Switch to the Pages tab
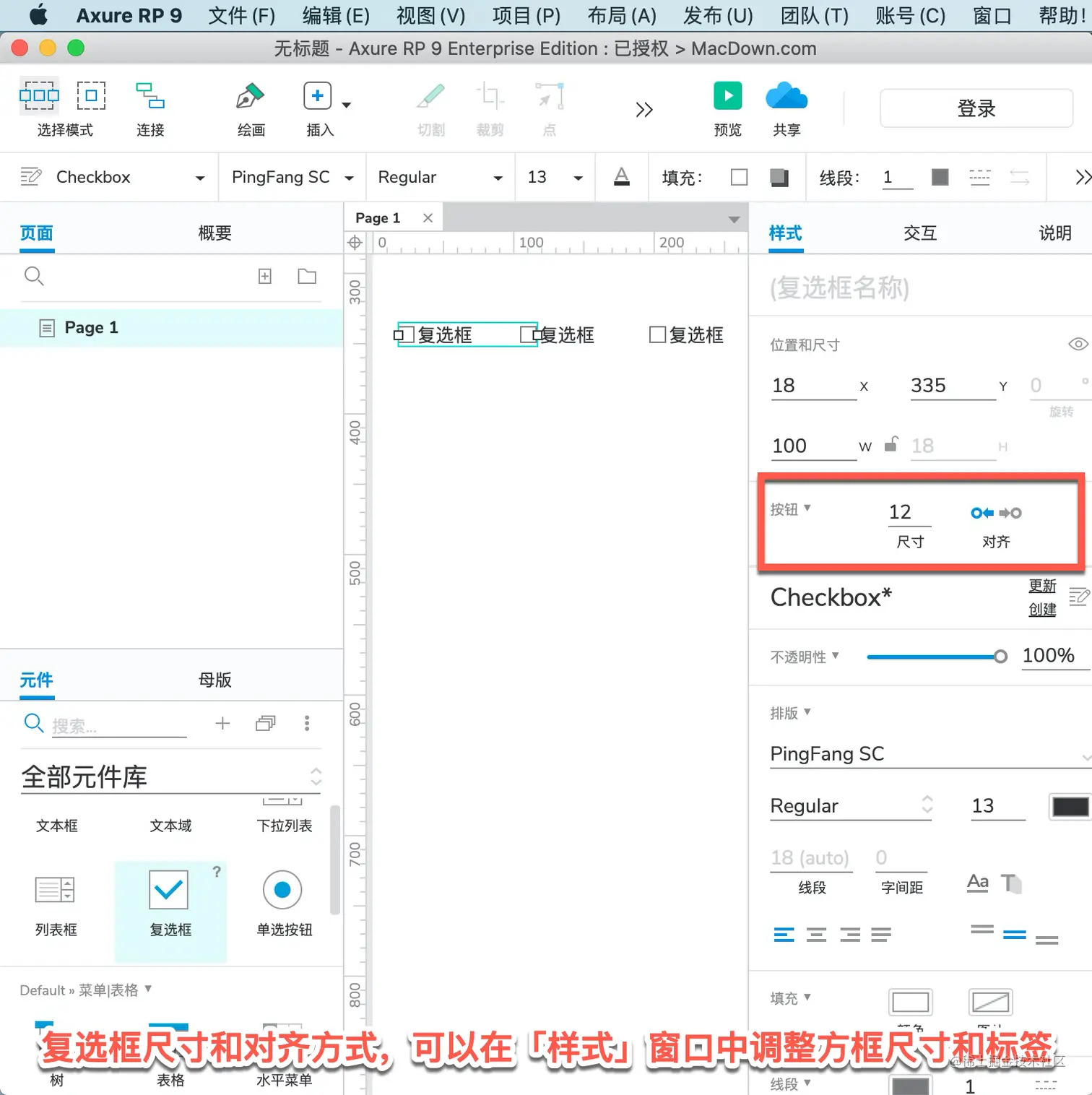Image resolution: width=1092 pixels, height=1095 pixels. [36, 233]
